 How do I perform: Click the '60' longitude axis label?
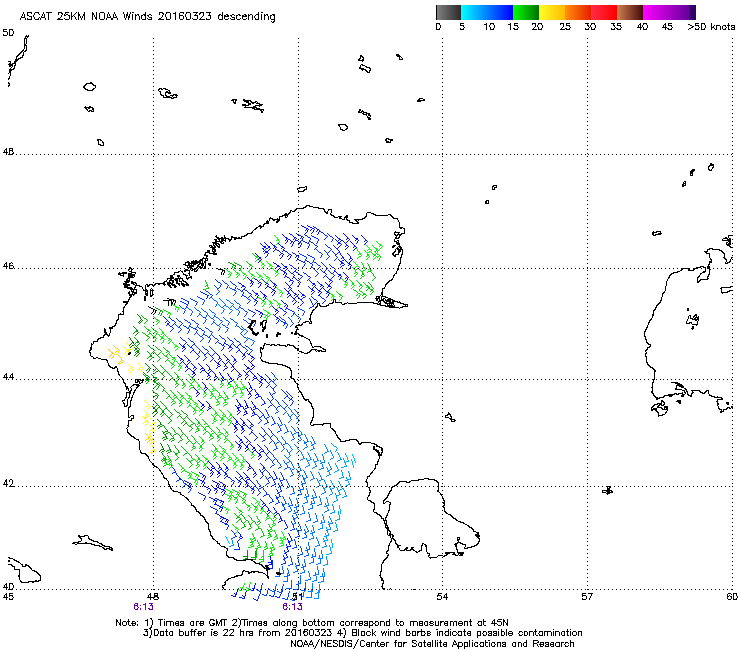(x=732, y=597)
